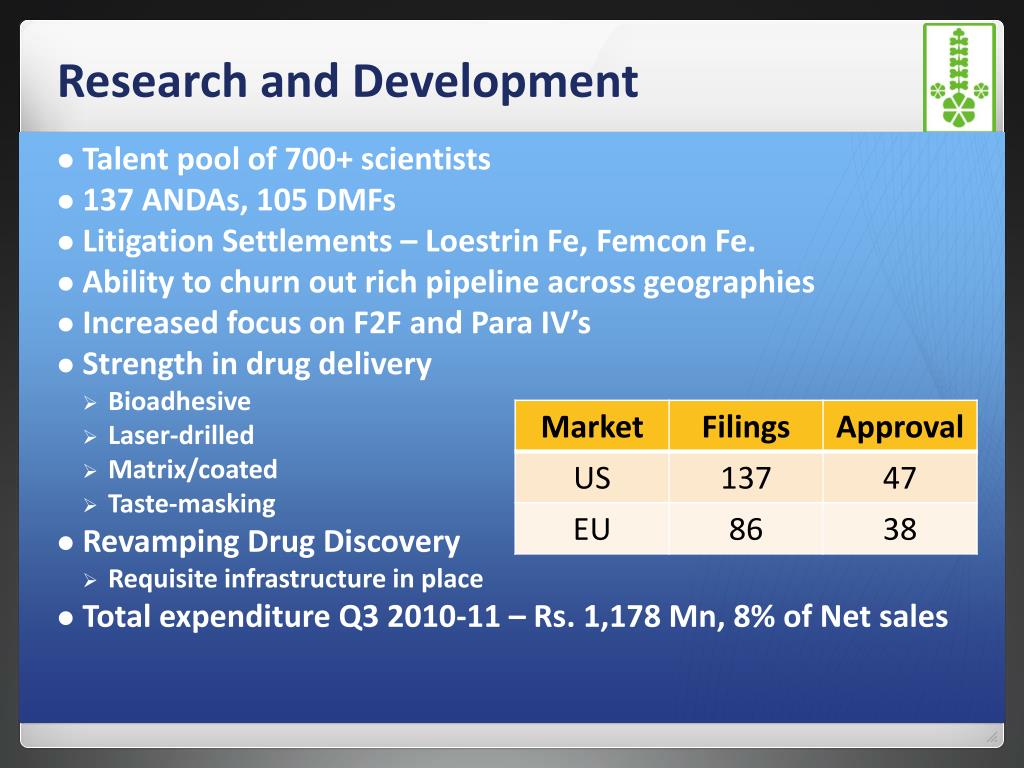Click the 'EU' market table cell
Image resolution: width=1024 pixels, height=768 pixels.
tap(592, 528)
